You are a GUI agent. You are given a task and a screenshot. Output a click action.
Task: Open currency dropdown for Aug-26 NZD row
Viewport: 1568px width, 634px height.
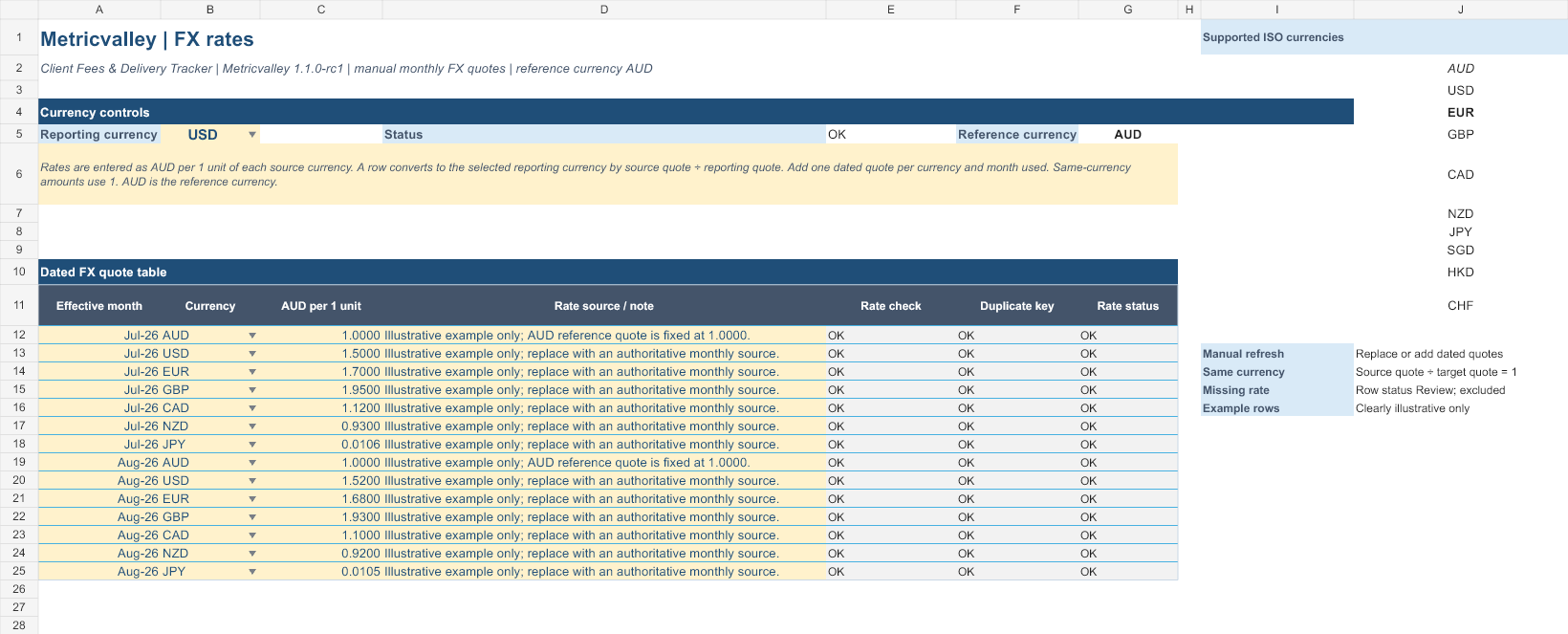click(252, 554)
